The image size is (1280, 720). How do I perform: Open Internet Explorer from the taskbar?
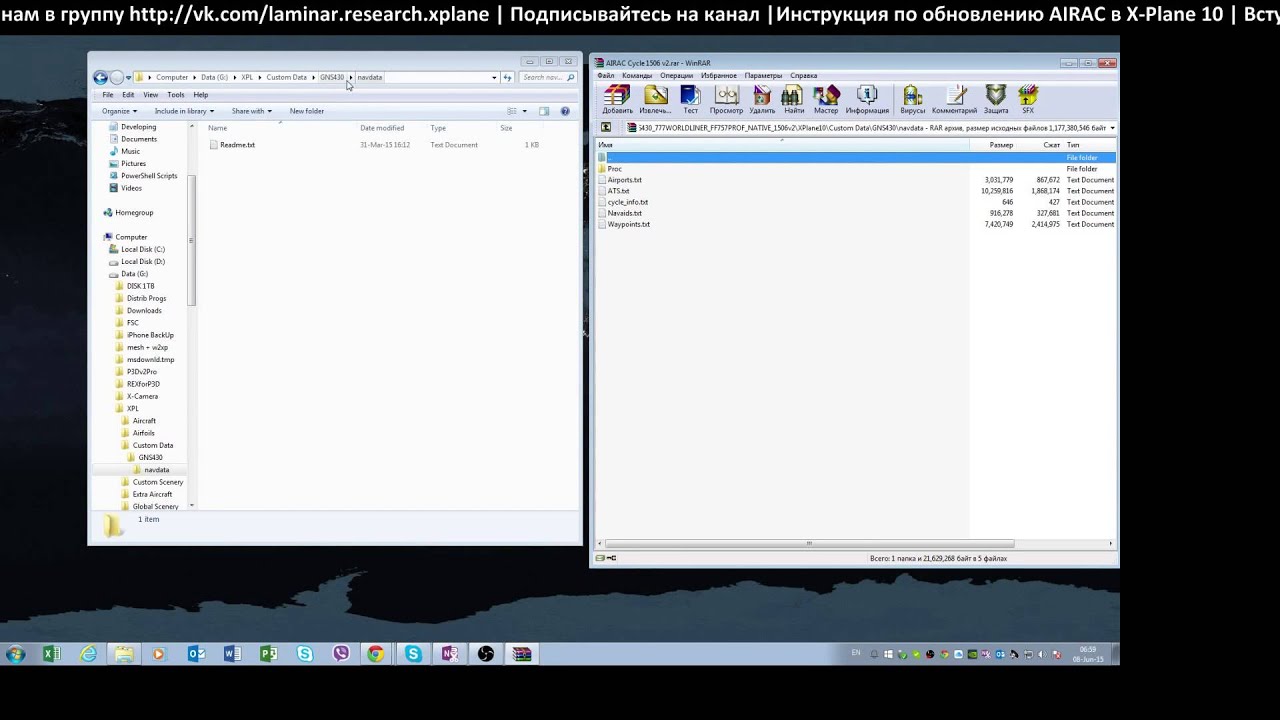pyautogui.click(x=88, y=654)
